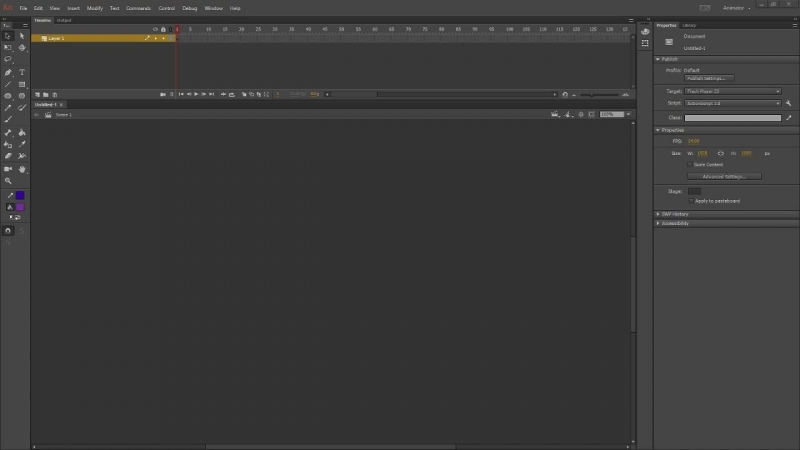Click the Publish Settings button
Viewport: 800px width, 450px height.
click(x=709, y=79)
